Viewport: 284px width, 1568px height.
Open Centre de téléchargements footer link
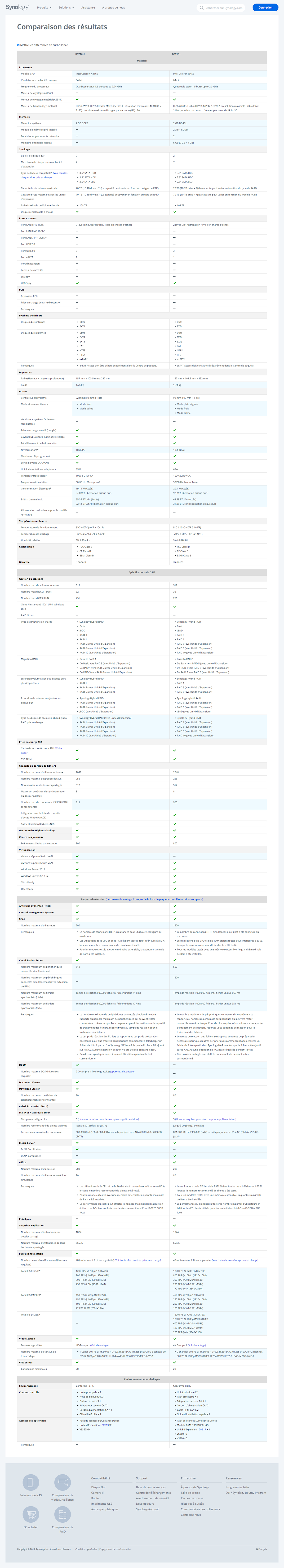[x=154, y=1493]
